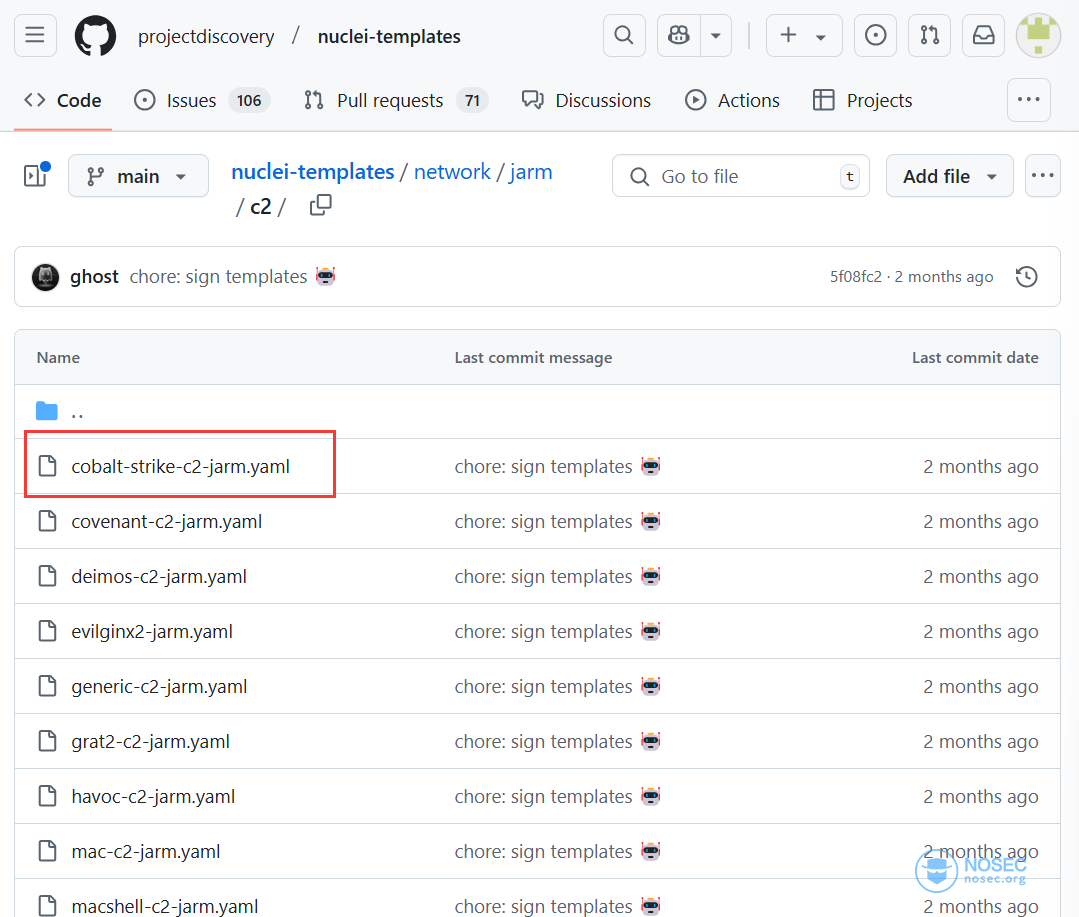
Task: Open the Pull requests count badge 71
Action: (x=472, y=100)
